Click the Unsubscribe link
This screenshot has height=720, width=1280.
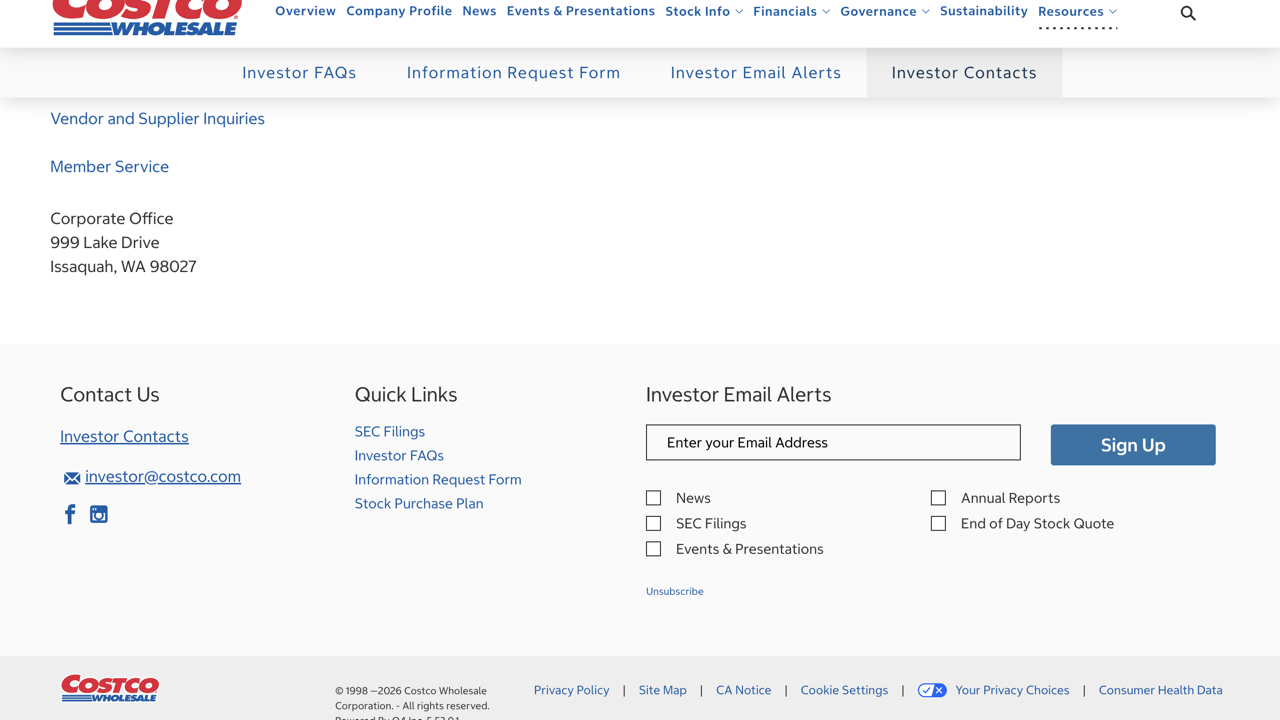[x=674, y=592]
